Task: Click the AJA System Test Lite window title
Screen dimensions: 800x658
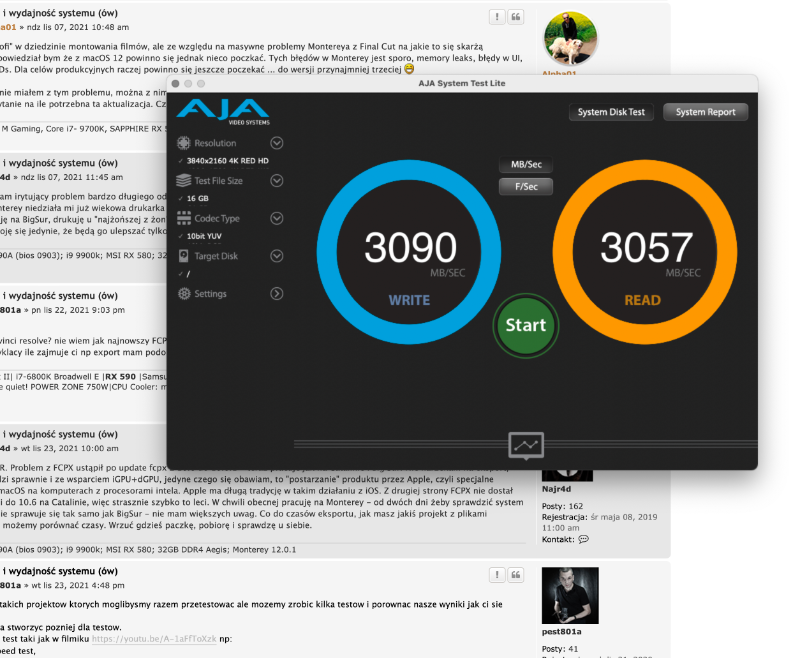Action: pos(462,83)
